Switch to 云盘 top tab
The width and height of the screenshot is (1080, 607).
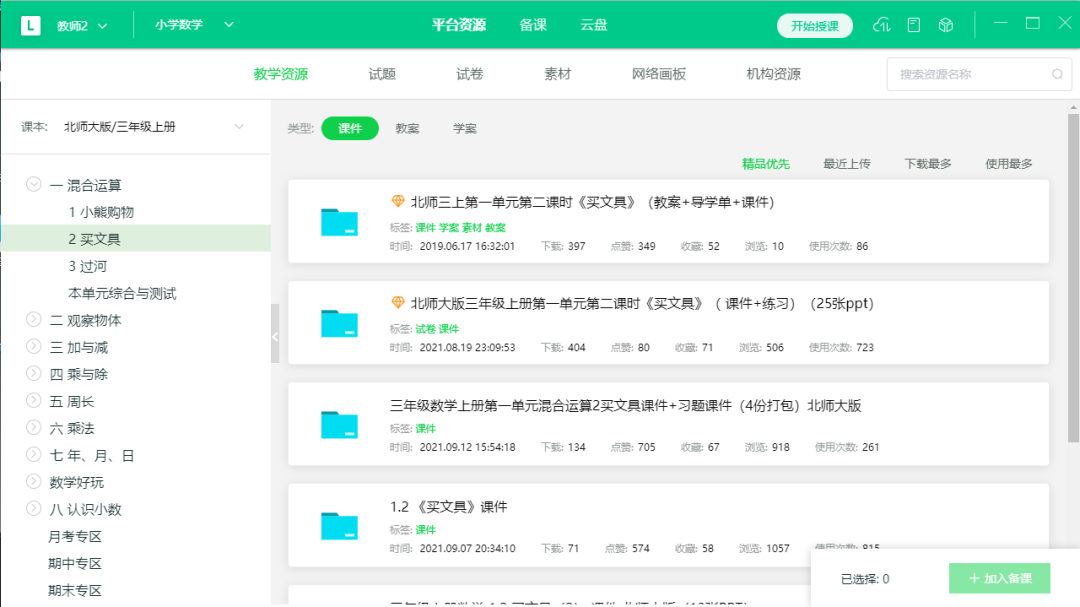[x=594, y=25]
